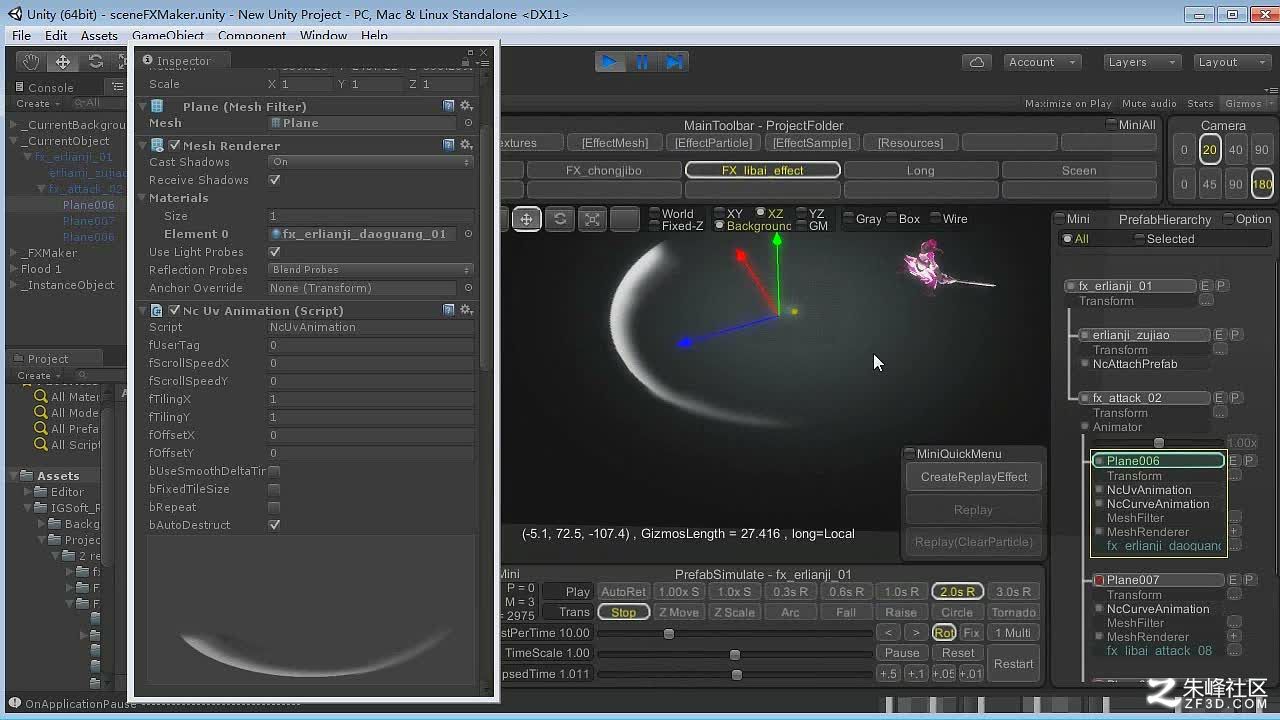
Task: Toggle Nc Uv Animation script enabled checkbox
Action: pyautogui.click(x=174, y=310)
